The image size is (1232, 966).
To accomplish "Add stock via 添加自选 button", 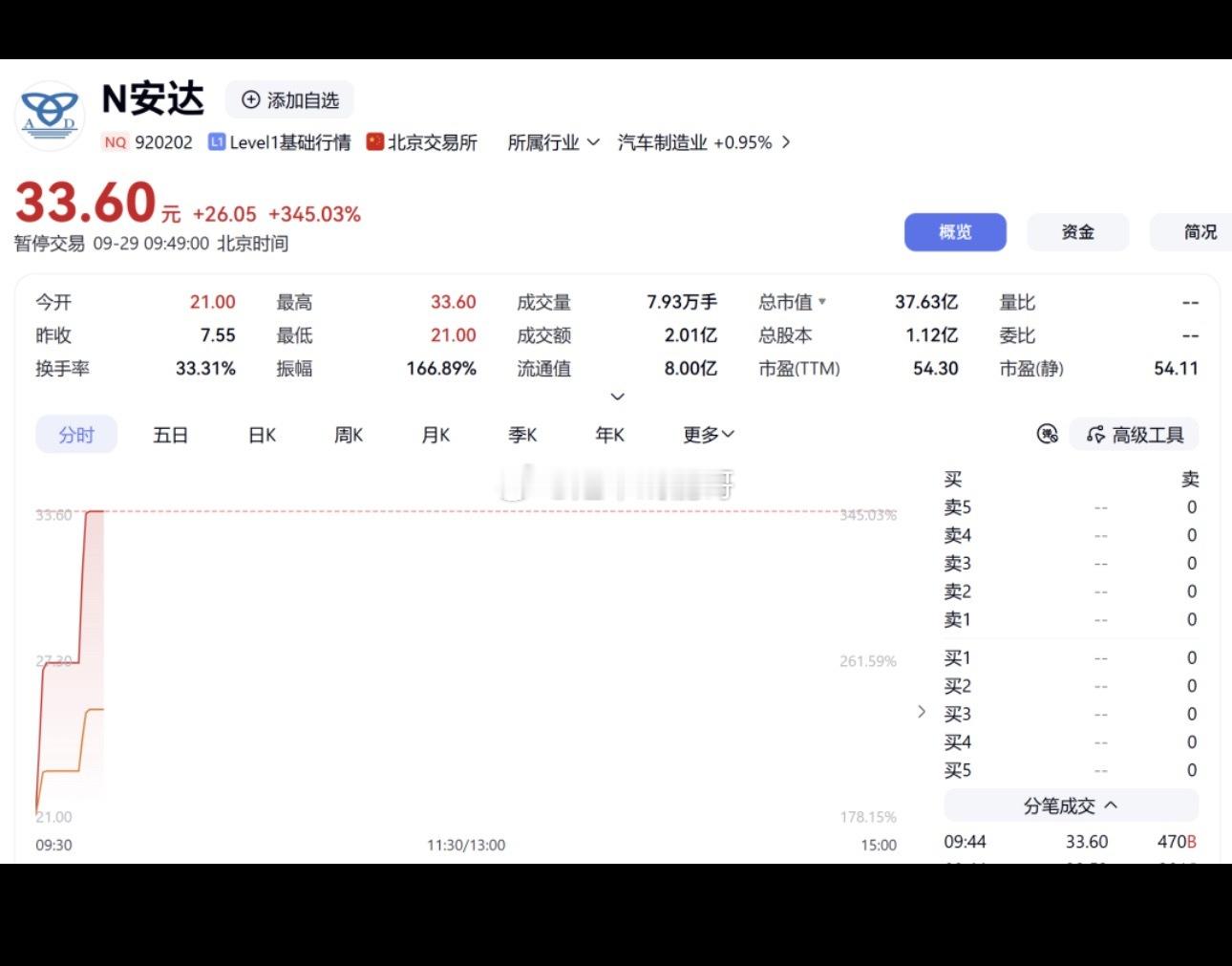I will [289, 100].
